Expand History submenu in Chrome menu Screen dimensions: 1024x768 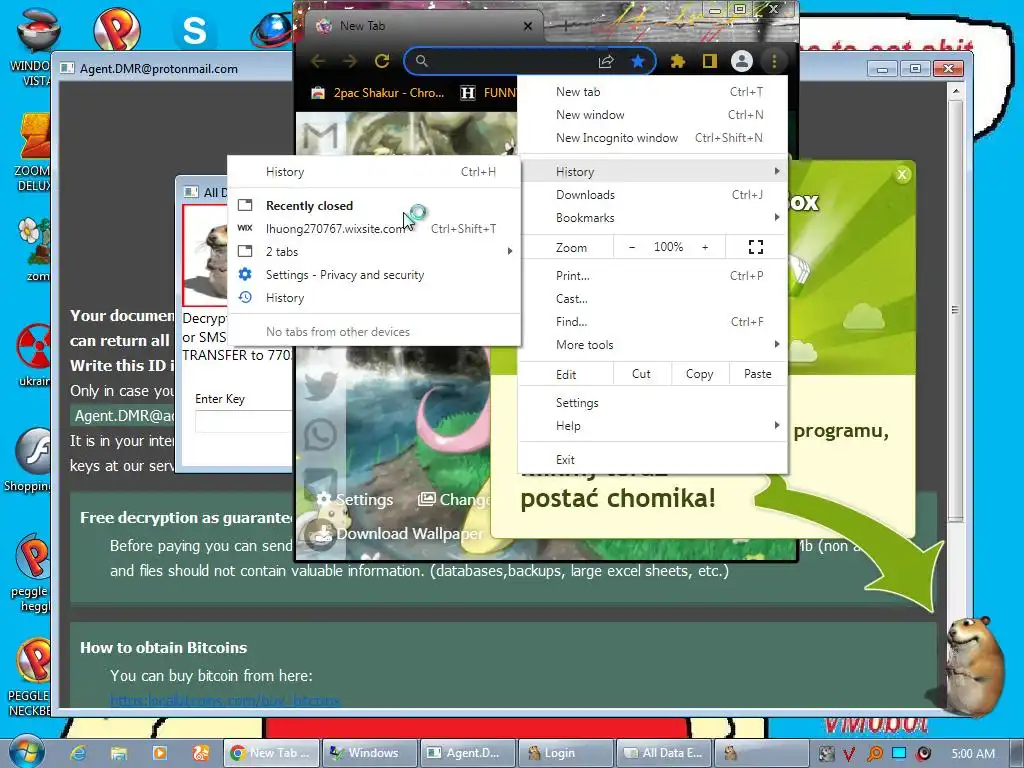point(653,172)
